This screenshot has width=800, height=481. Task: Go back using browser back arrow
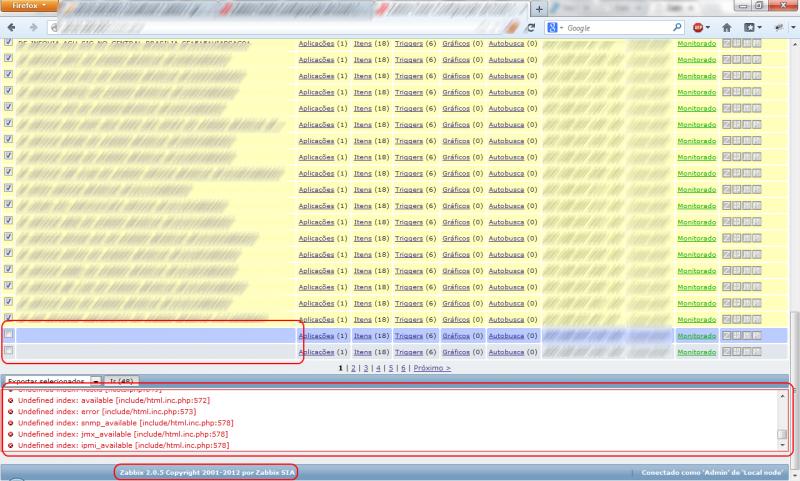[11, 28]
